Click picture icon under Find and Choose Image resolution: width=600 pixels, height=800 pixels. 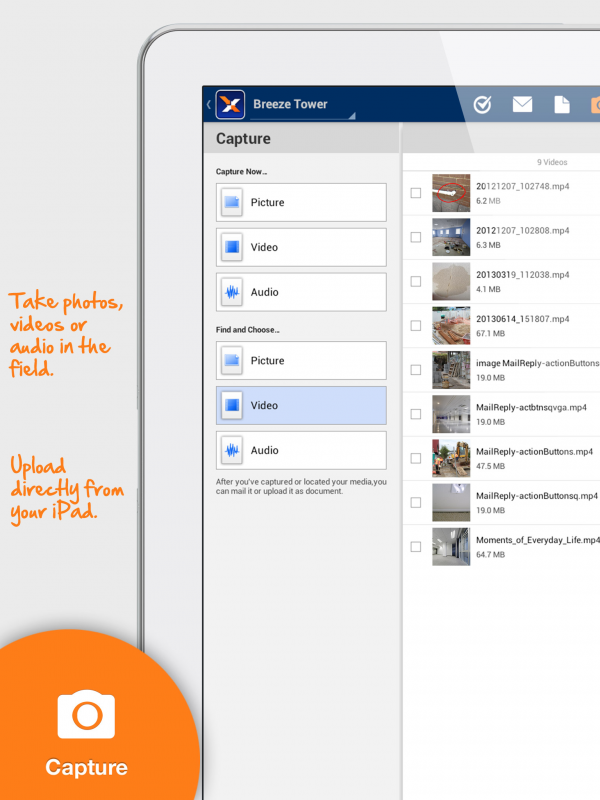[232, 361]
